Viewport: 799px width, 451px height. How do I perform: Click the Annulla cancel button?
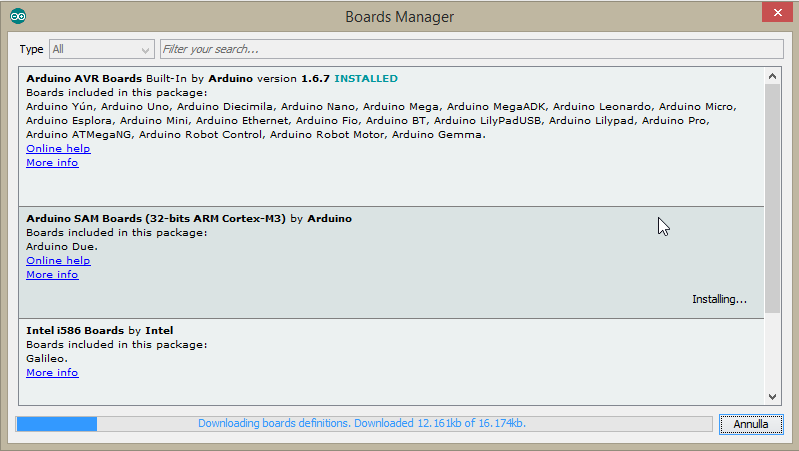(751, 424)
